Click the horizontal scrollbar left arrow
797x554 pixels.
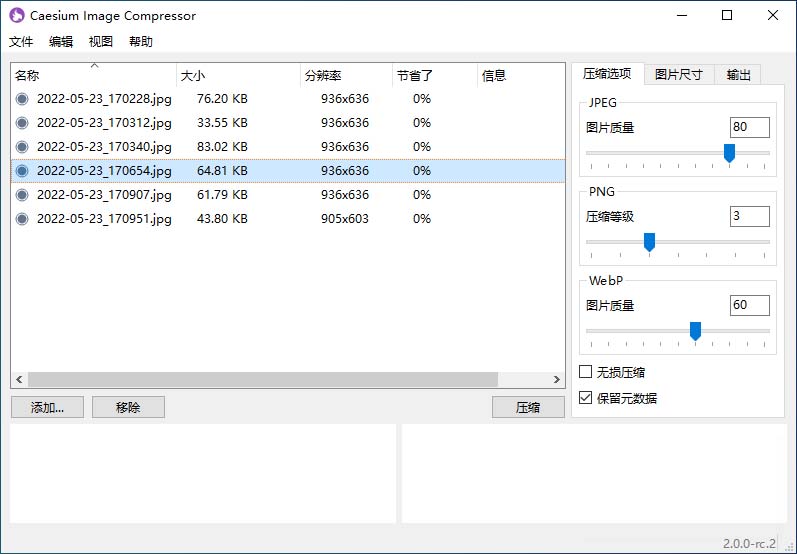pyautogui.click(x=19, y=379)
